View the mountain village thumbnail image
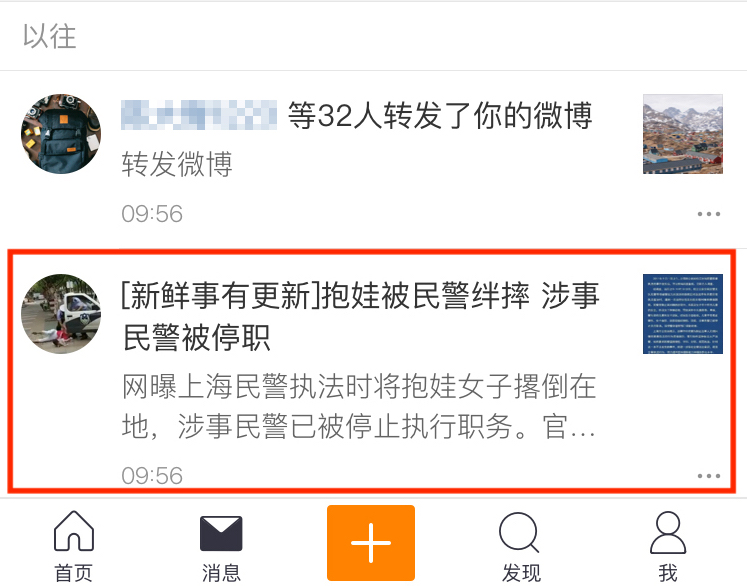Screen dimensions: 747x586 683,134
